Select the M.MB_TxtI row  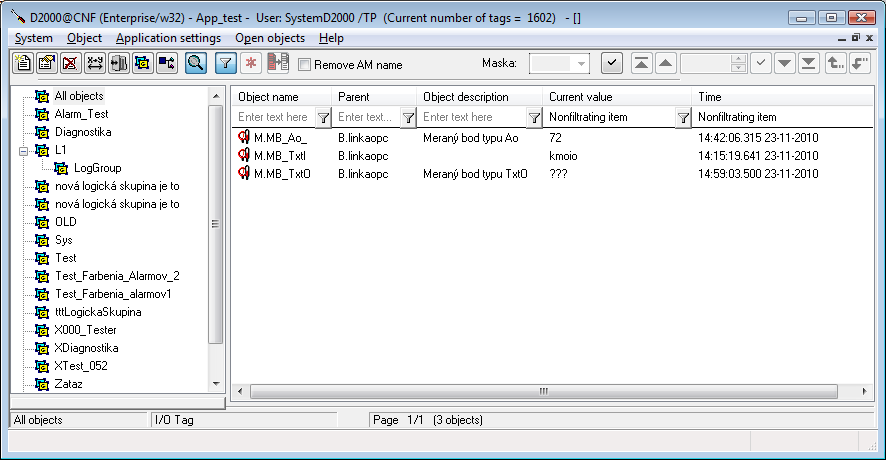click(x=280, y=156)
